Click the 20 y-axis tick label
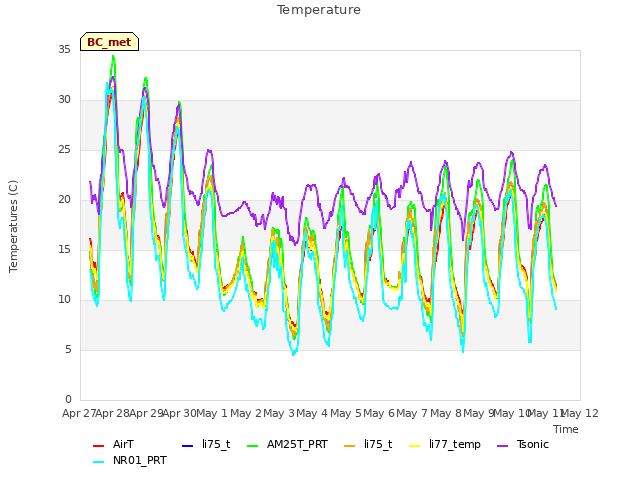The image size is (640, 480). [64, 200]
